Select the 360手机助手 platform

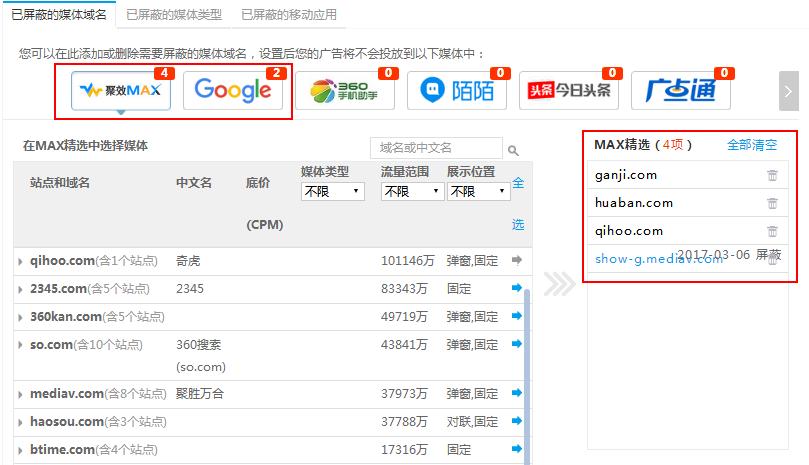click(x=345, y=91)
